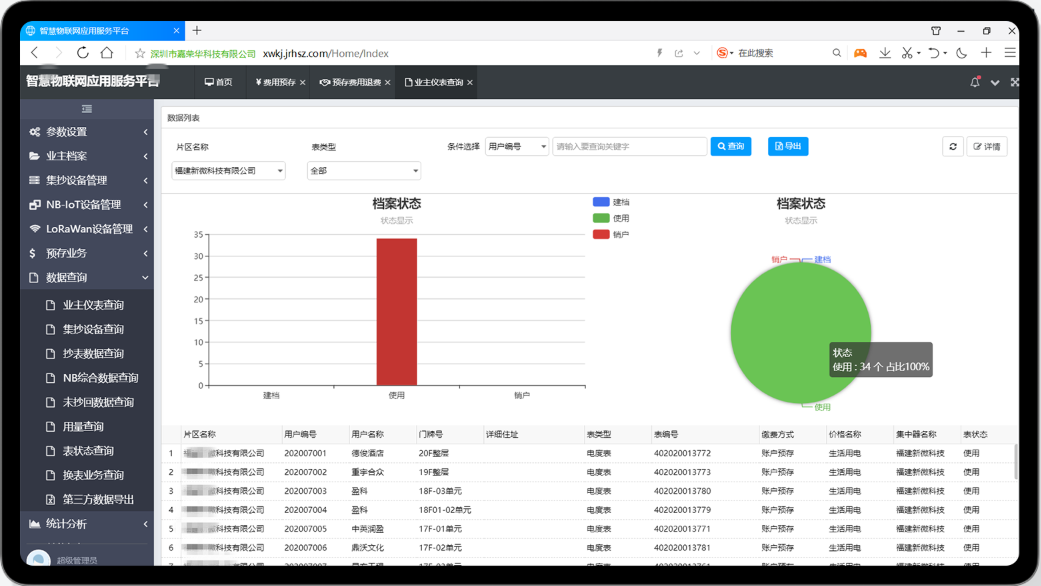Open notifications bell icon
Viewport: 1041px width, 586px height.
coord(975,82)
